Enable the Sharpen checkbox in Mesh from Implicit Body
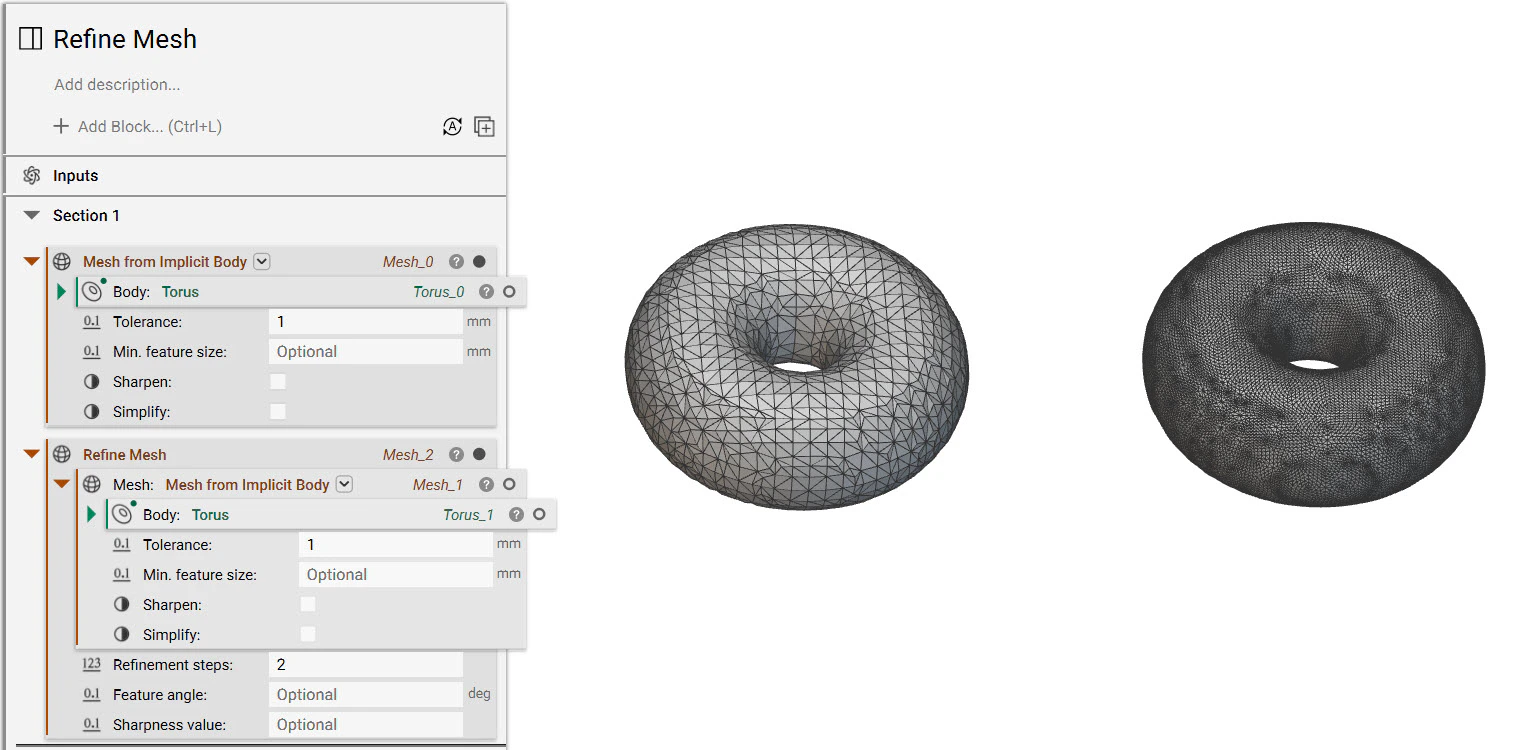This screenshot has height=750, width=1527. click(x=277, y=381)
